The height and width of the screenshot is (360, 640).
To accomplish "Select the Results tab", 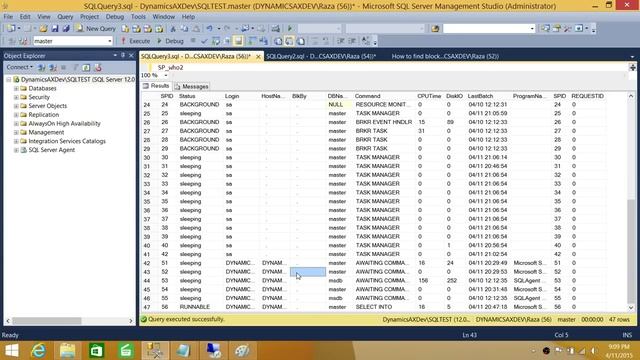I will 156,86.
